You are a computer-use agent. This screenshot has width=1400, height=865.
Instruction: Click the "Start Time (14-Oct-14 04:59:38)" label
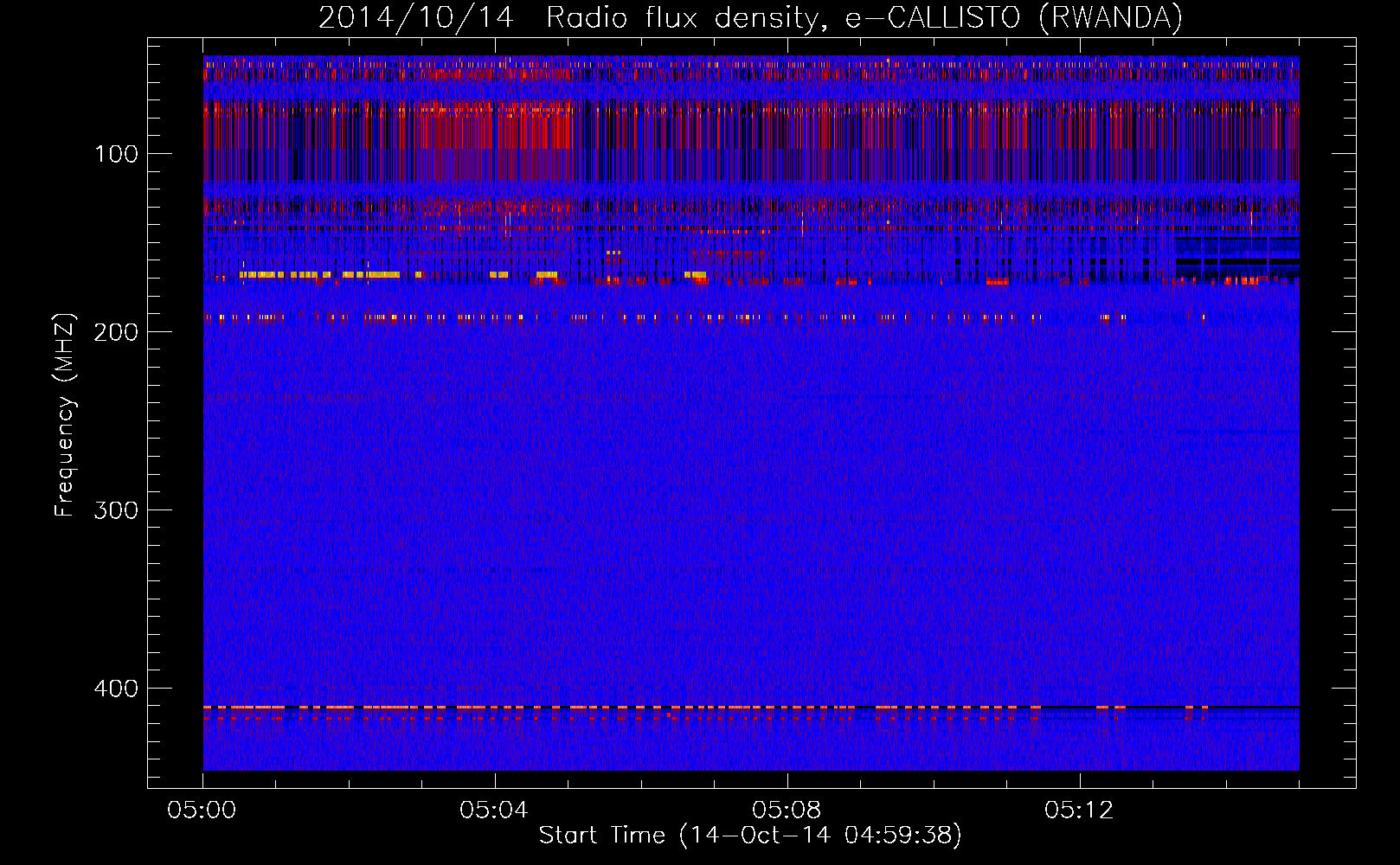[750, 836]
